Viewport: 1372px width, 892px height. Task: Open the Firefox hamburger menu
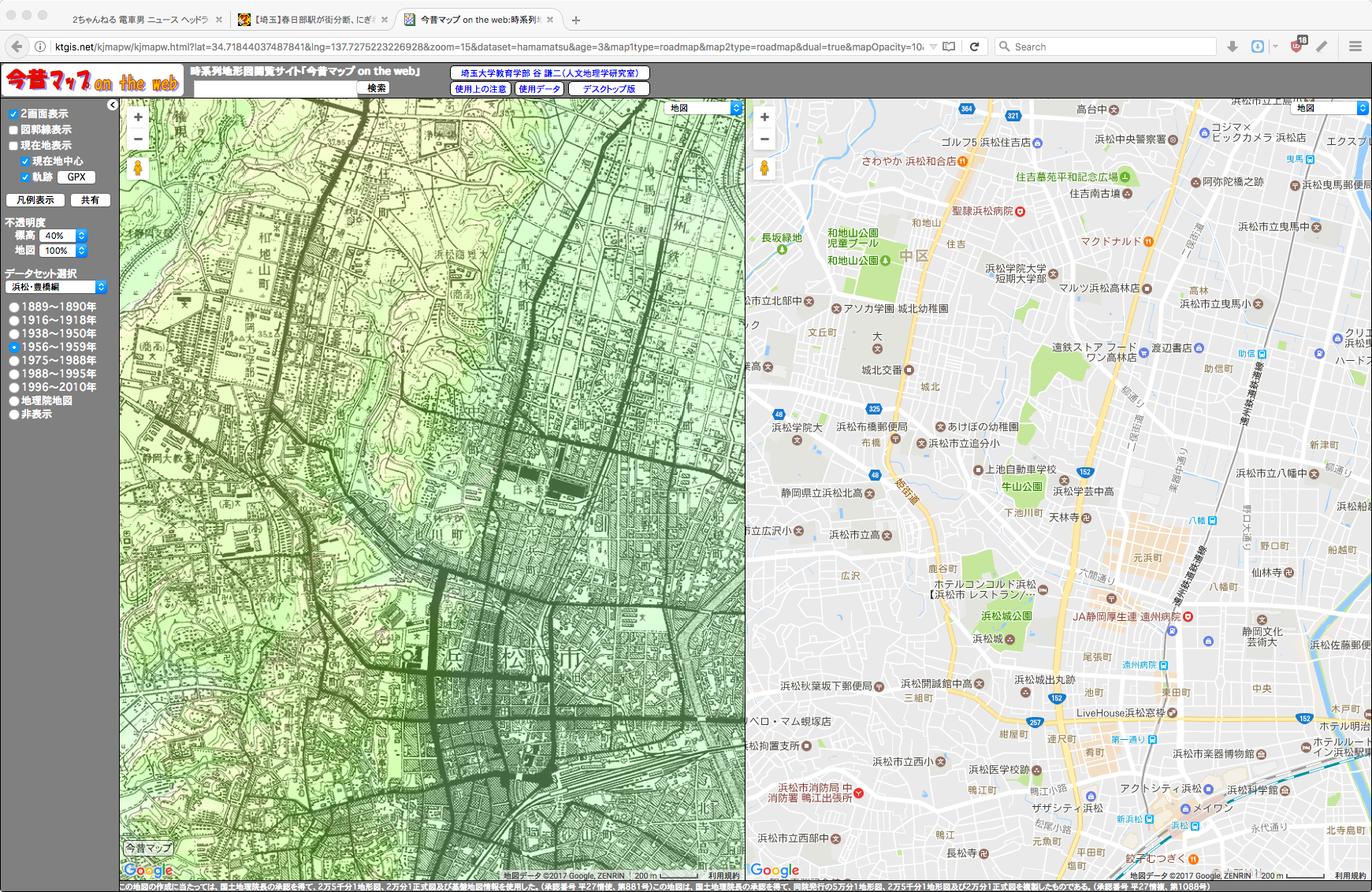(1355, 46)
